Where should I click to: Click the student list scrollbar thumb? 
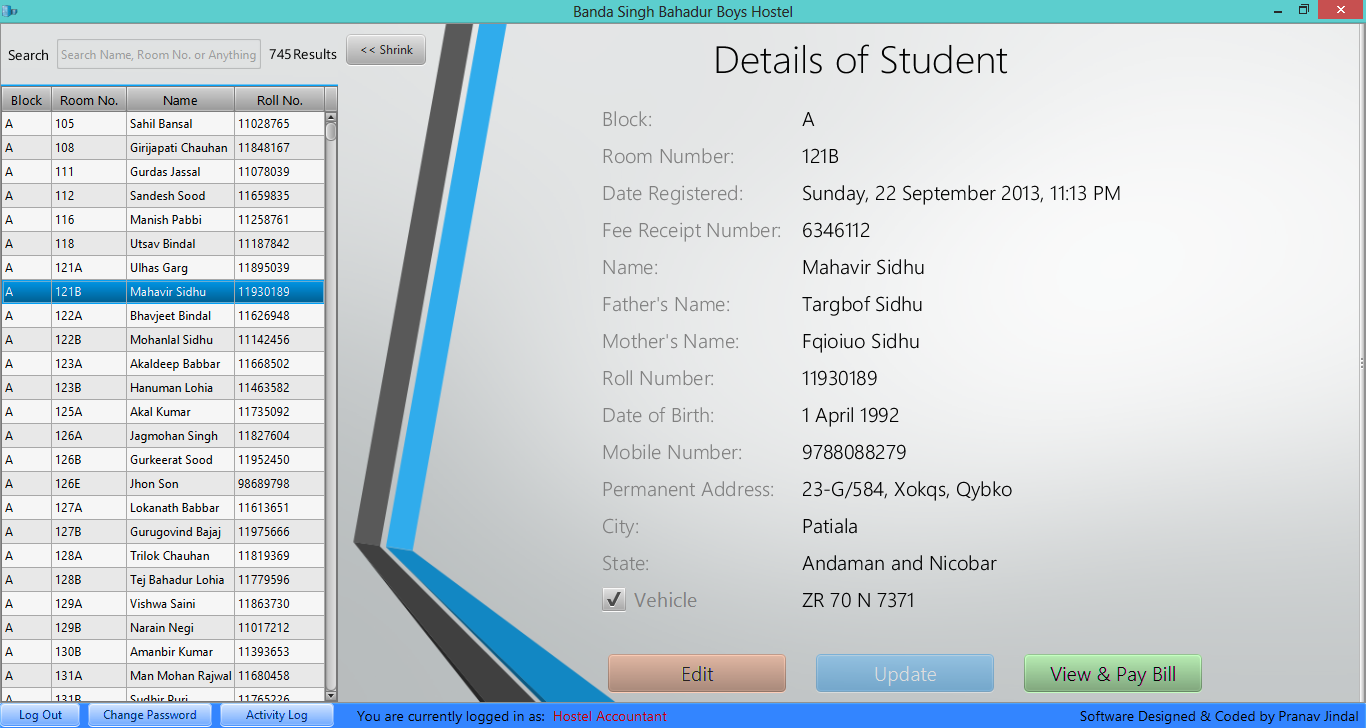click(331, 131)
